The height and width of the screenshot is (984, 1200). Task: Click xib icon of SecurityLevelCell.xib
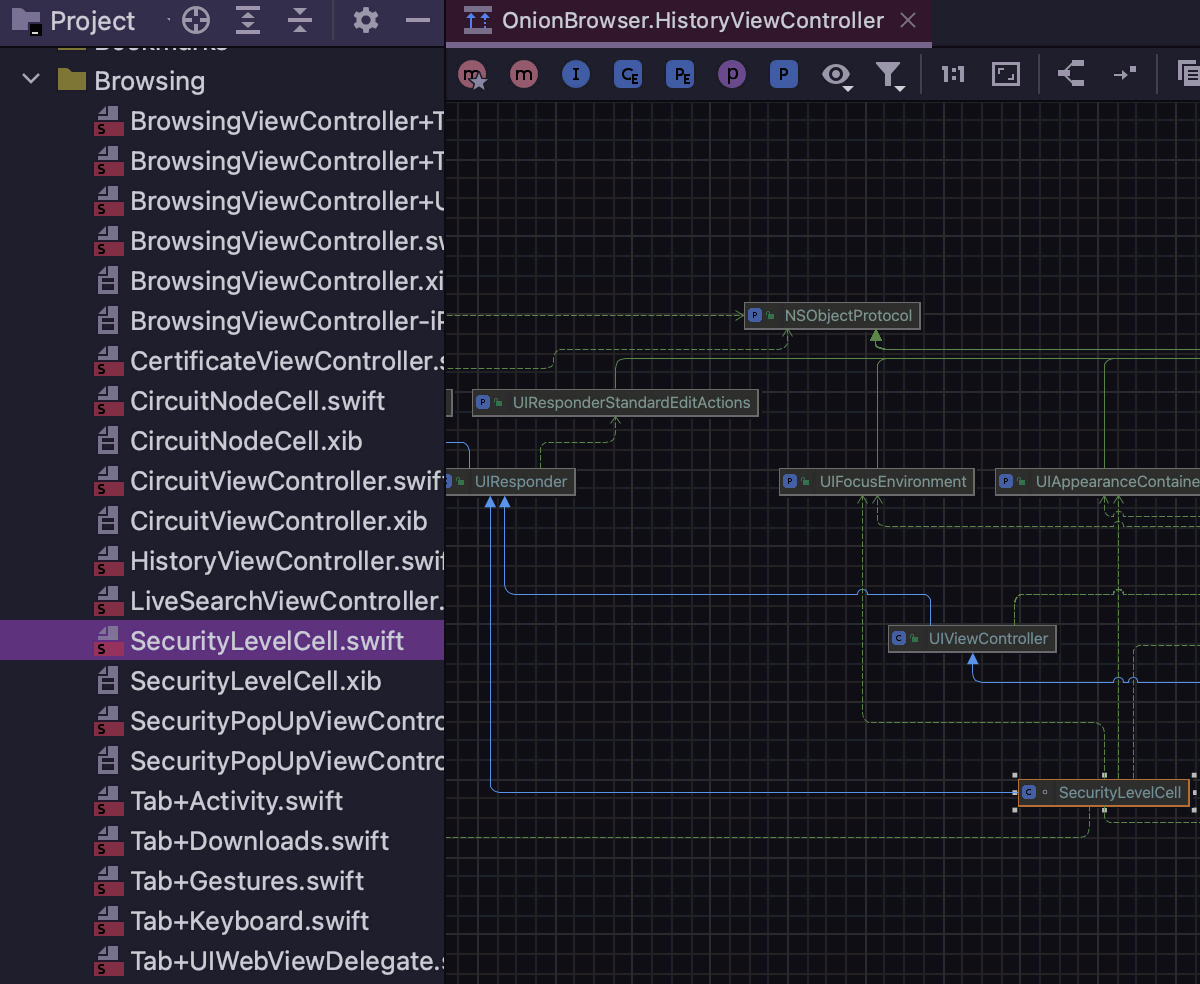click(x=107, y=681)
